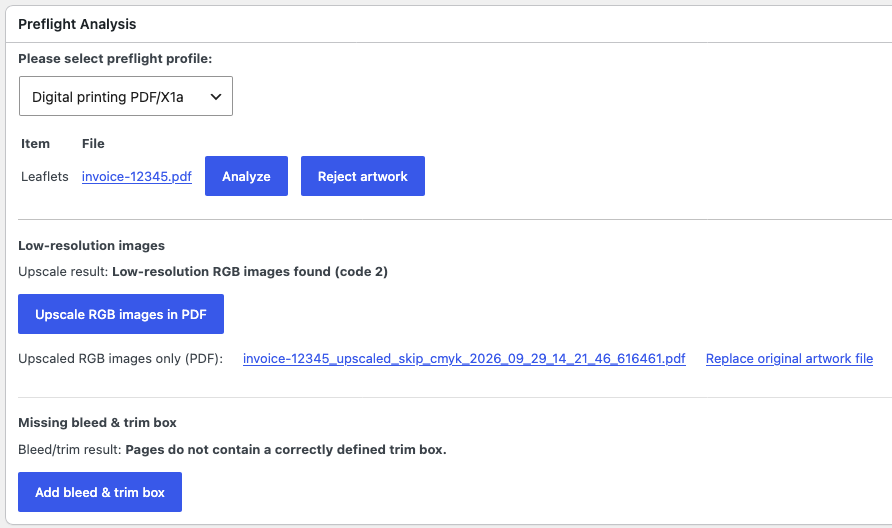Click 'Low-resolution RGB images found (code 2)' text
Viewport: 892px width, 528px height.
(250, 271)
